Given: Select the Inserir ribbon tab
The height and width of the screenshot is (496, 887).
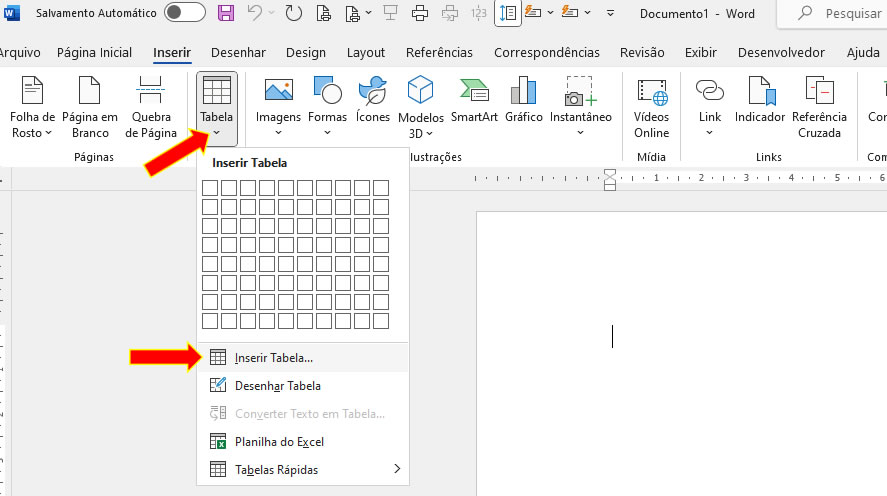Looking at the screenshot, I should [172, 53].
